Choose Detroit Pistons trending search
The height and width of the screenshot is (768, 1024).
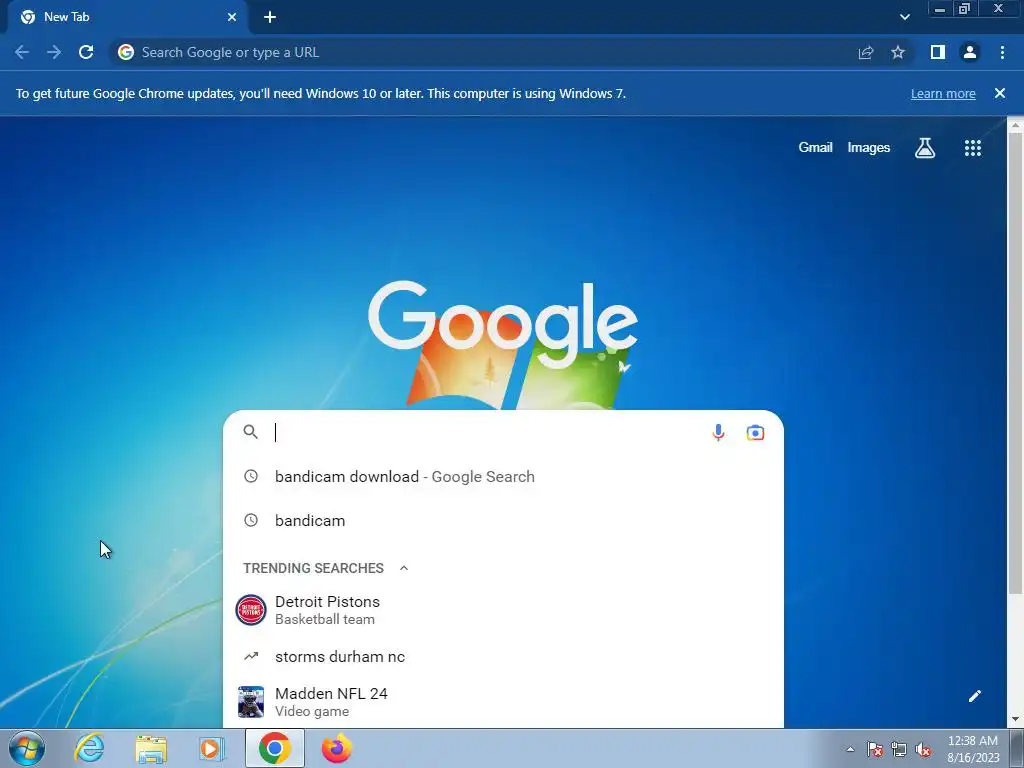click(x=503, y=610)
